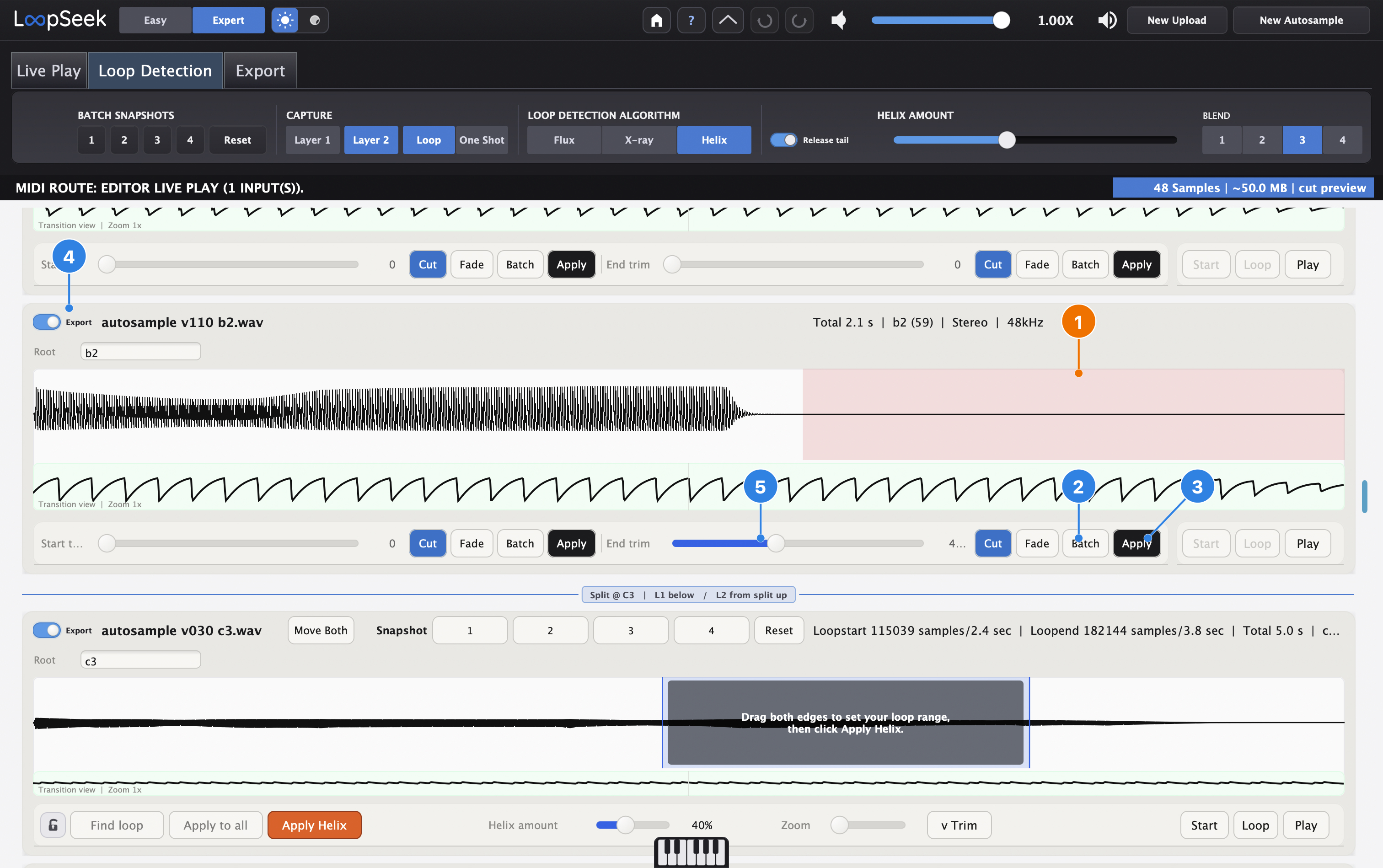
Task: Click the End trim slider for b2.wav
Action: pyautogui.click(x=798, y=543)
